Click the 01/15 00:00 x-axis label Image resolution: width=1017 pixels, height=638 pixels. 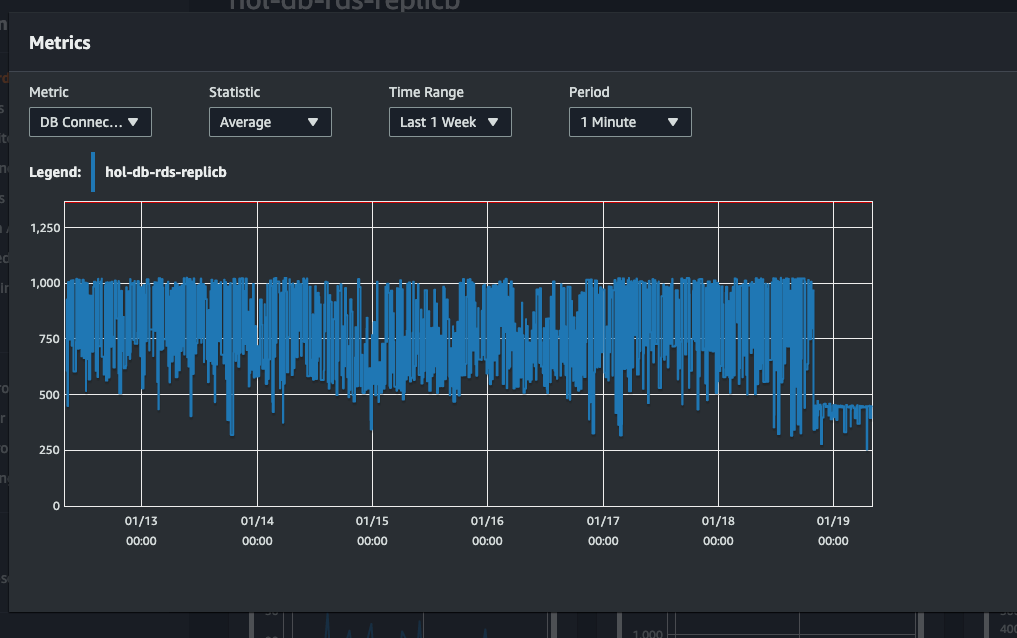tap(372, 531)
